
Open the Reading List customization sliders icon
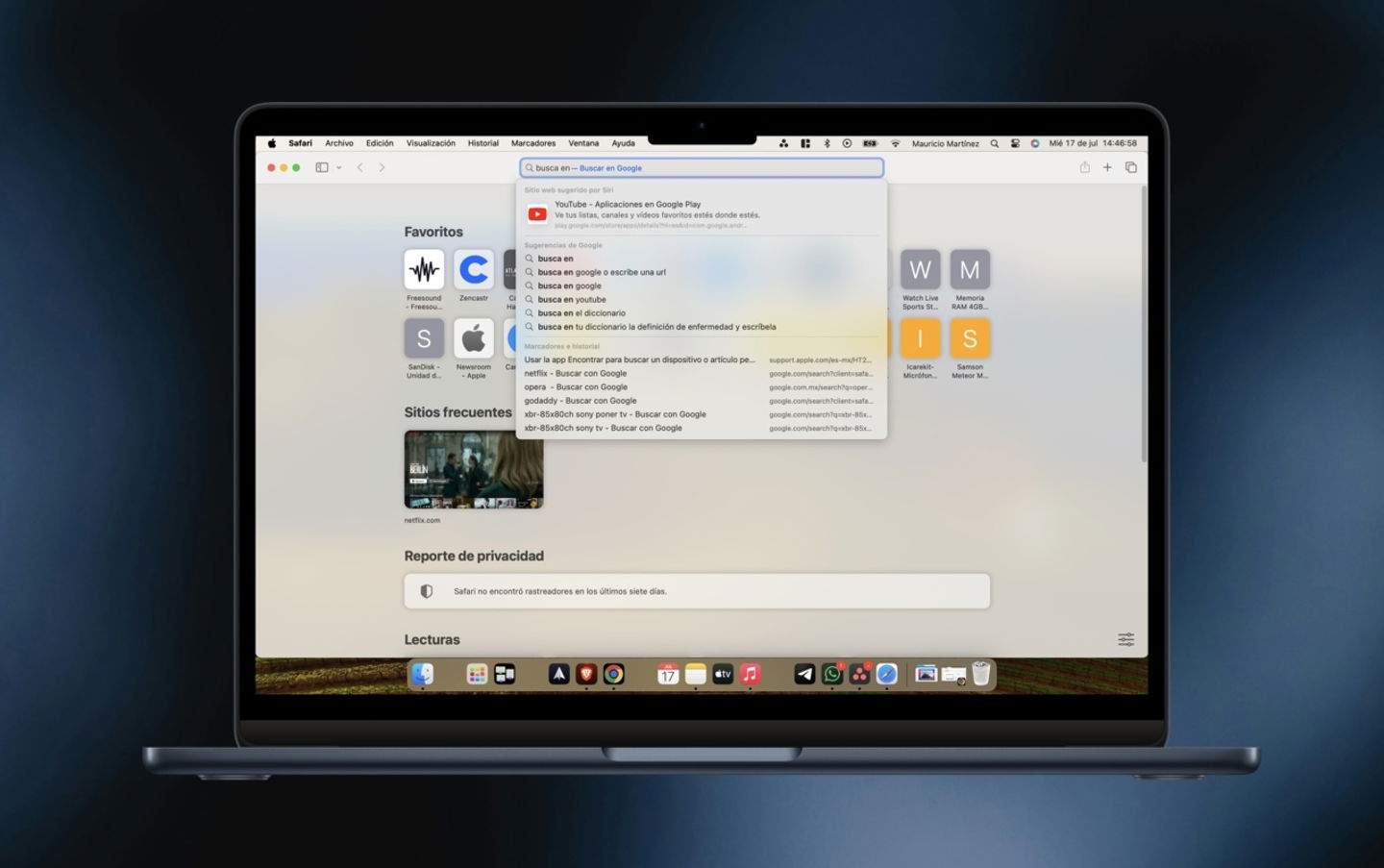pos(1125,638)
